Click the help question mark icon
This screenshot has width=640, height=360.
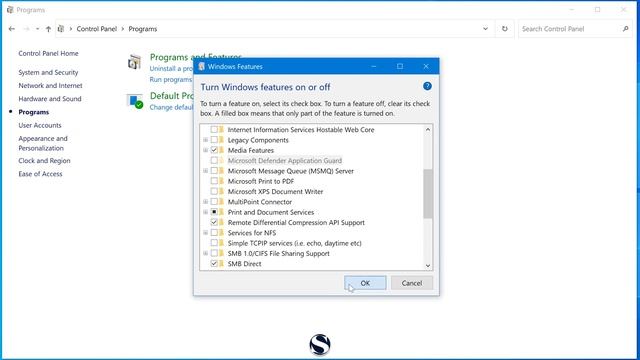[427, 86]
